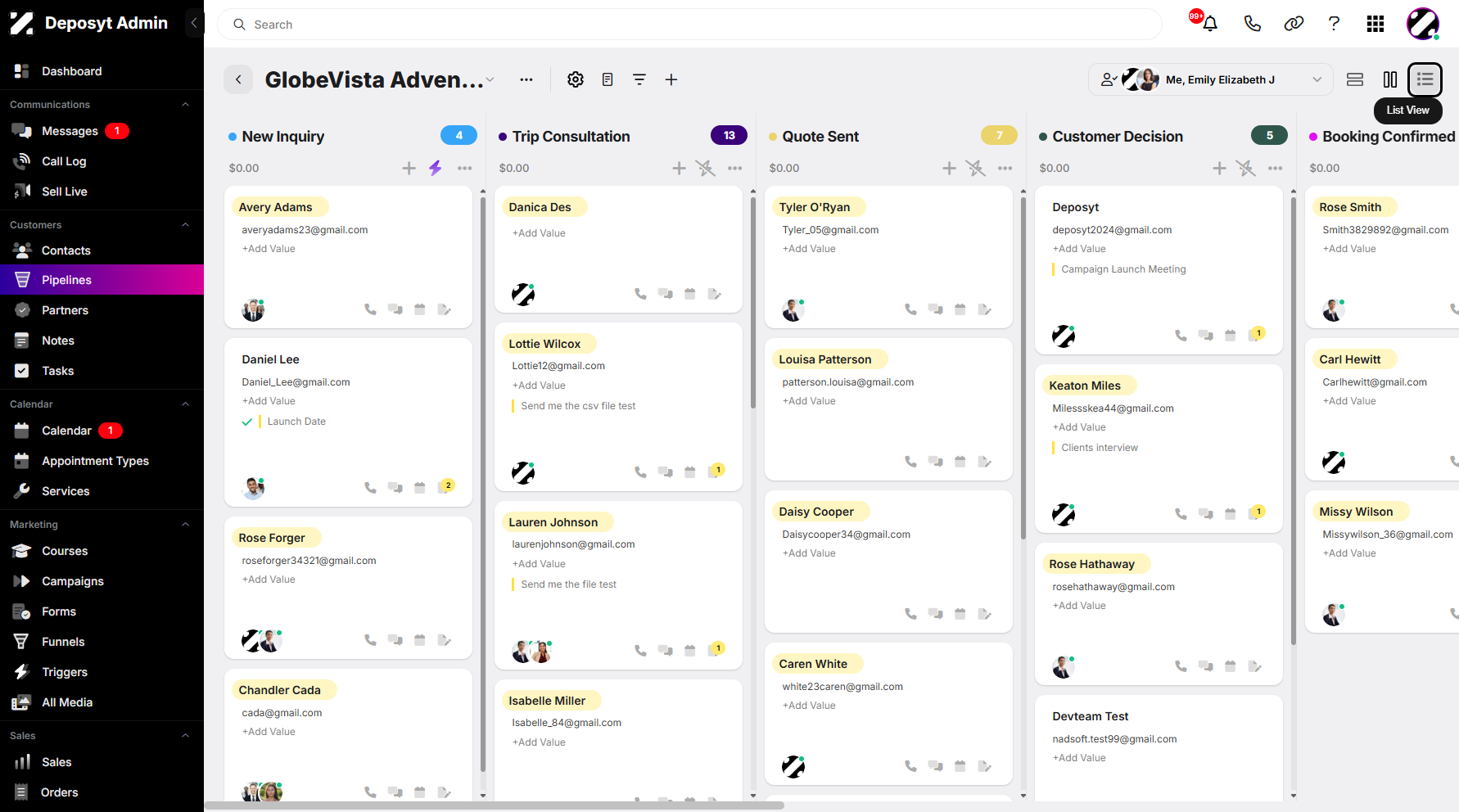The height and width of the screenshot is (812, 1459).
Task: Add card to Trip Consultation stage
Action: pyautogui.click(x=679, y=168)
